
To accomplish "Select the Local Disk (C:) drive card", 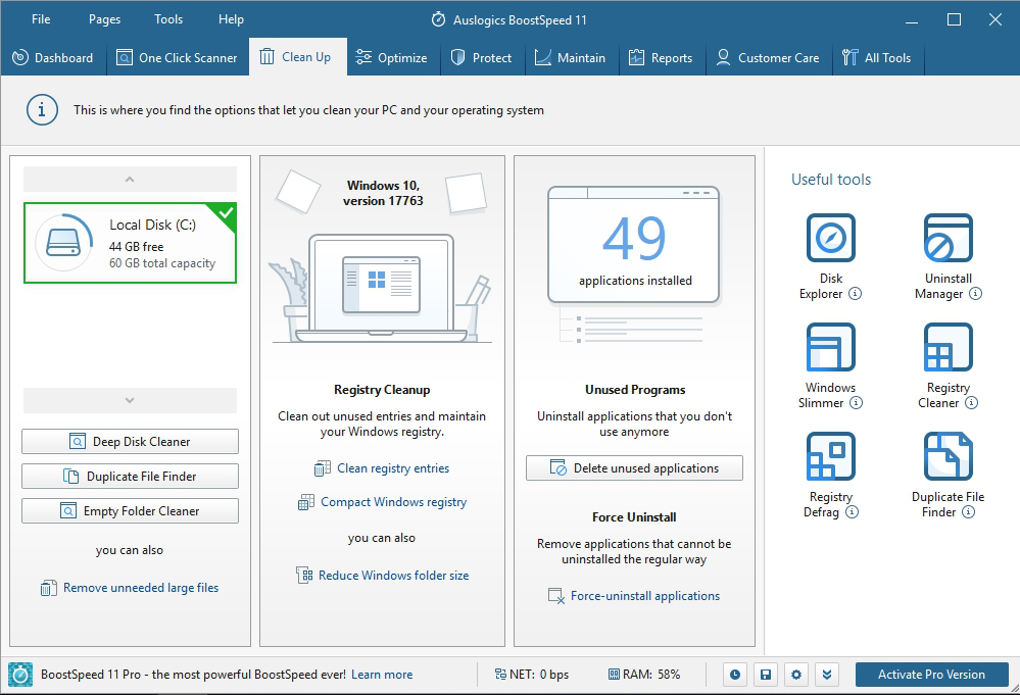I will coord(130,243).
